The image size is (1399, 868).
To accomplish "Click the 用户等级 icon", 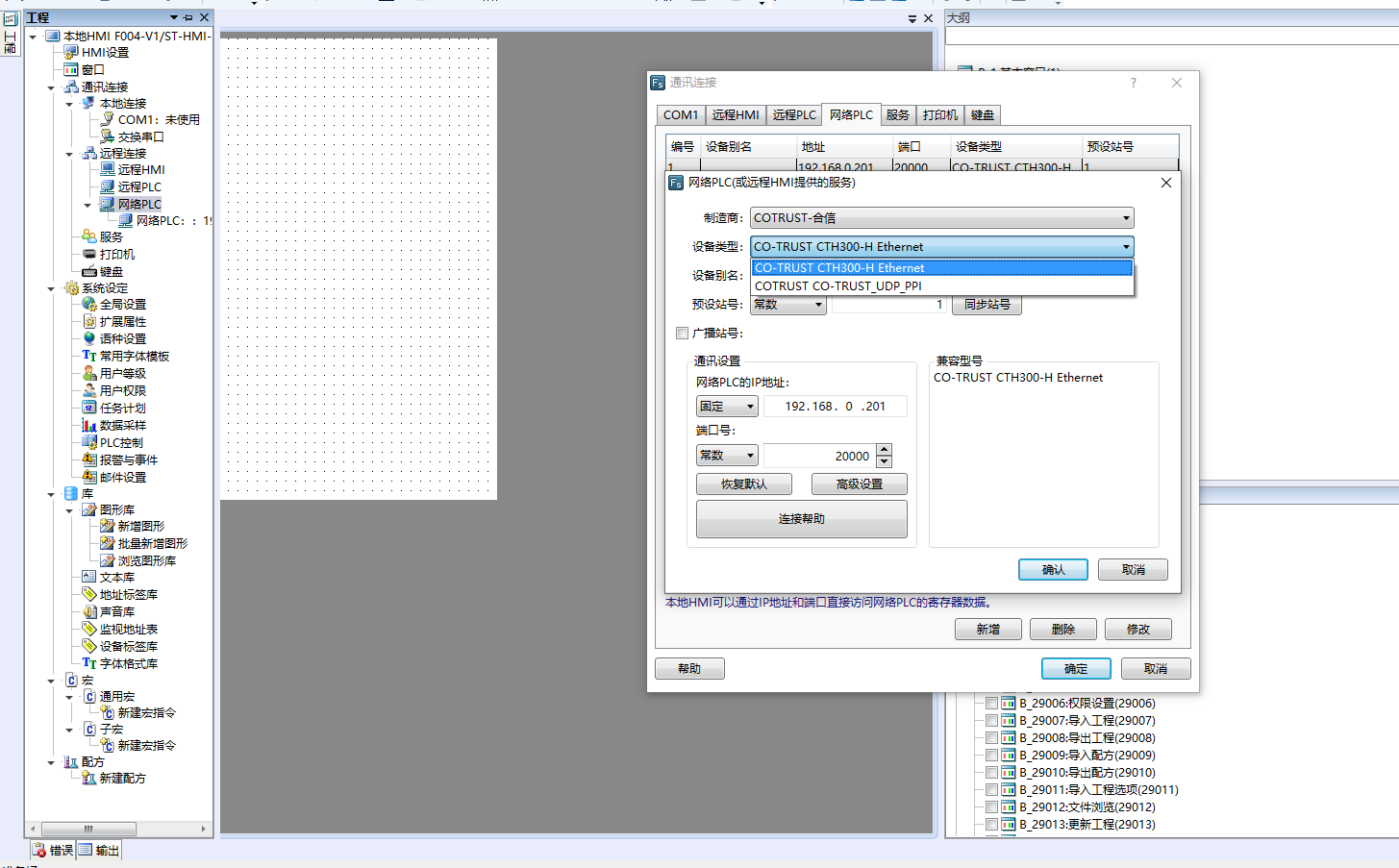I will pyautogui.click(x=89, y=373).
